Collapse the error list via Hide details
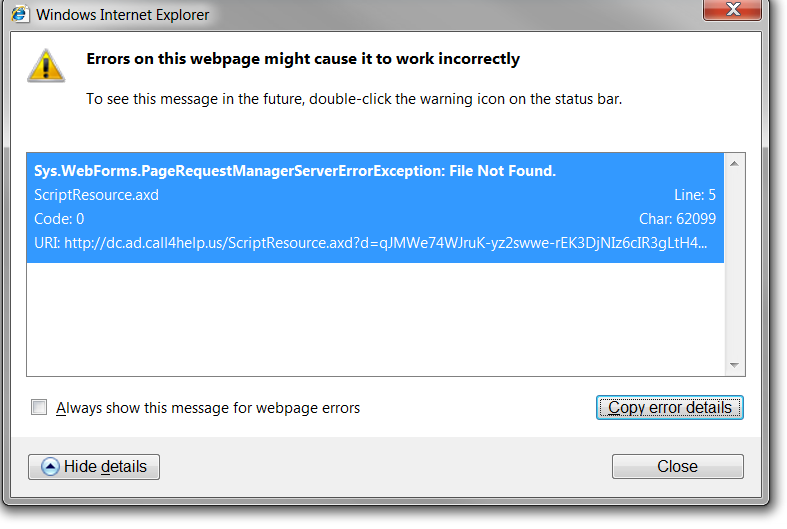 (x=94, y=467)
